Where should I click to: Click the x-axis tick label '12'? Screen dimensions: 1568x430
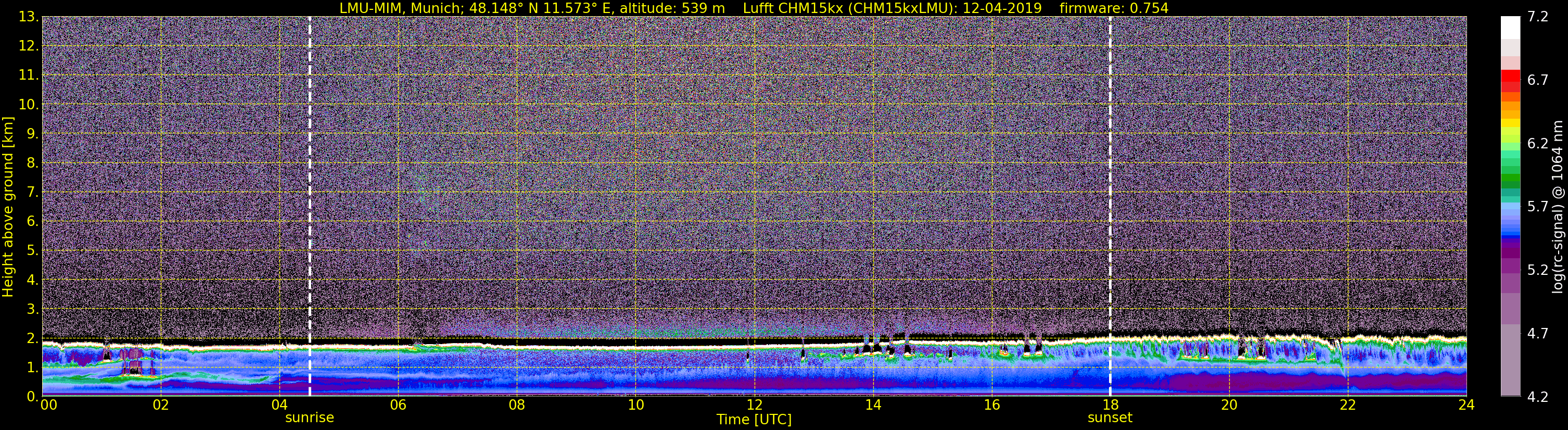click(x=754, y=405)
